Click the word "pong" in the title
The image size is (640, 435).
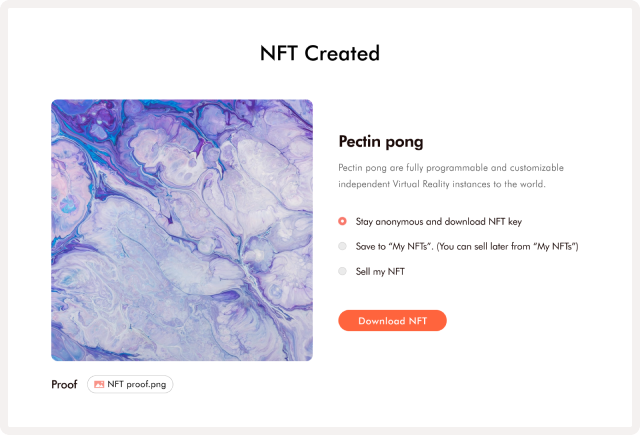click(404, 143)
